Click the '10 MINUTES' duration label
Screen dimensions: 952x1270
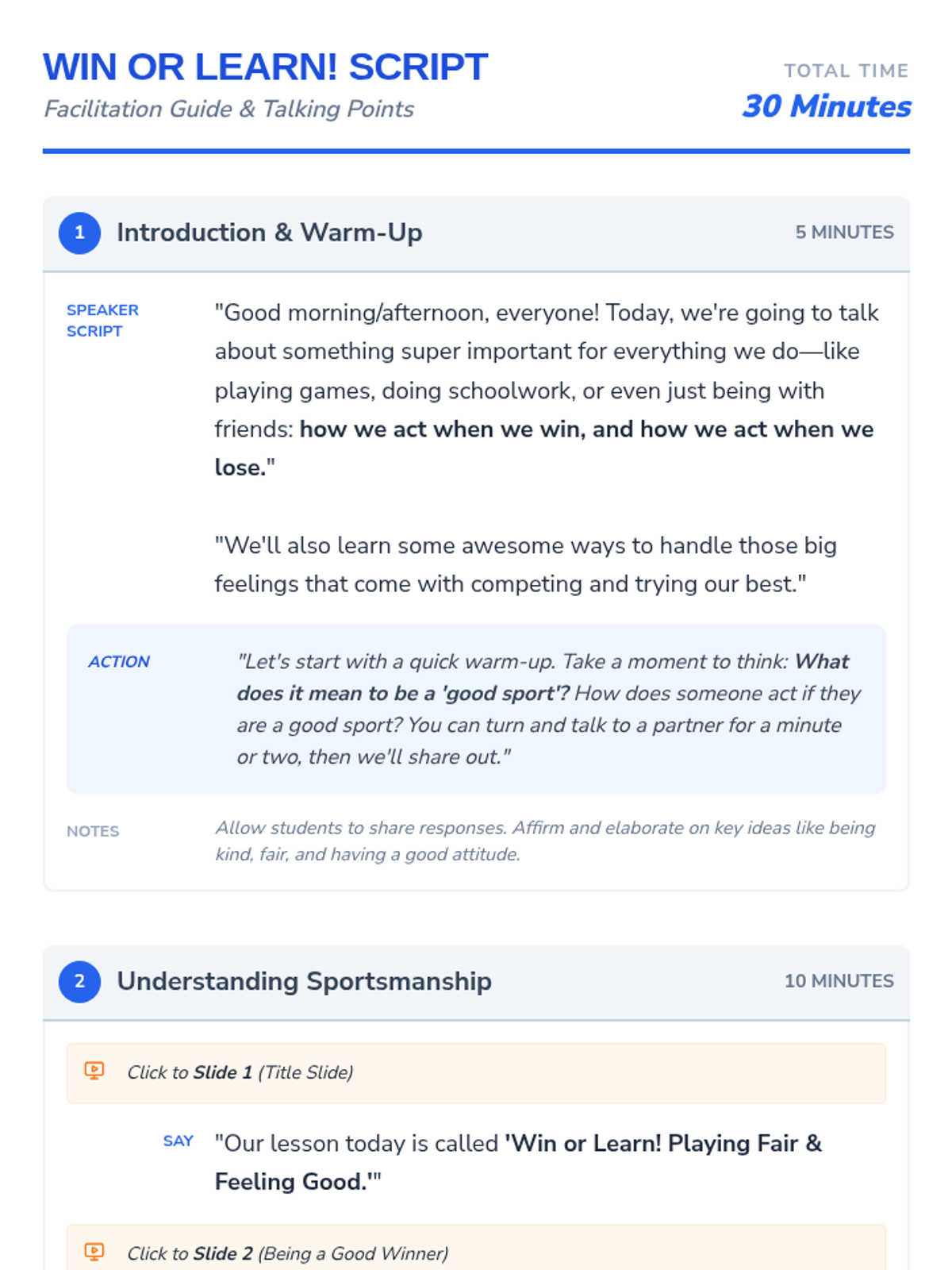(839, 982)
